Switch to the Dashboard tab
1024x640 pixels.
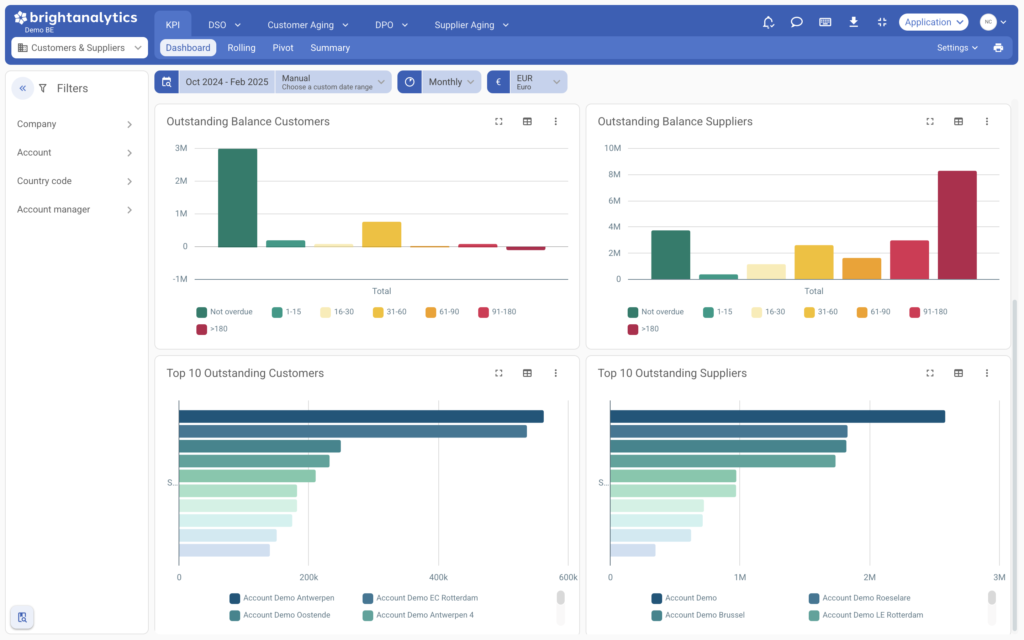pyautogui.click(x=188, y=48)
